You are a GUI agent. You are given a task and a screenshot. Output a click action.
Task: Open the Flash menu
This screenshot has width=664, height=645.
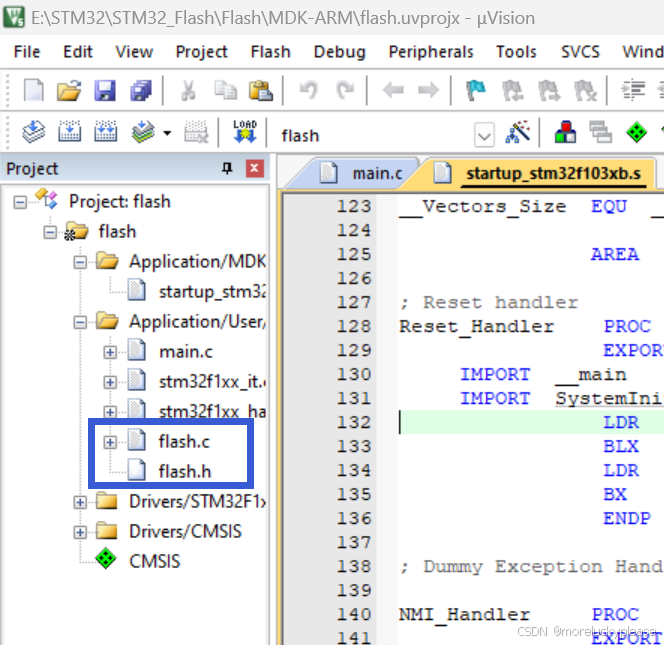(271, 52)
